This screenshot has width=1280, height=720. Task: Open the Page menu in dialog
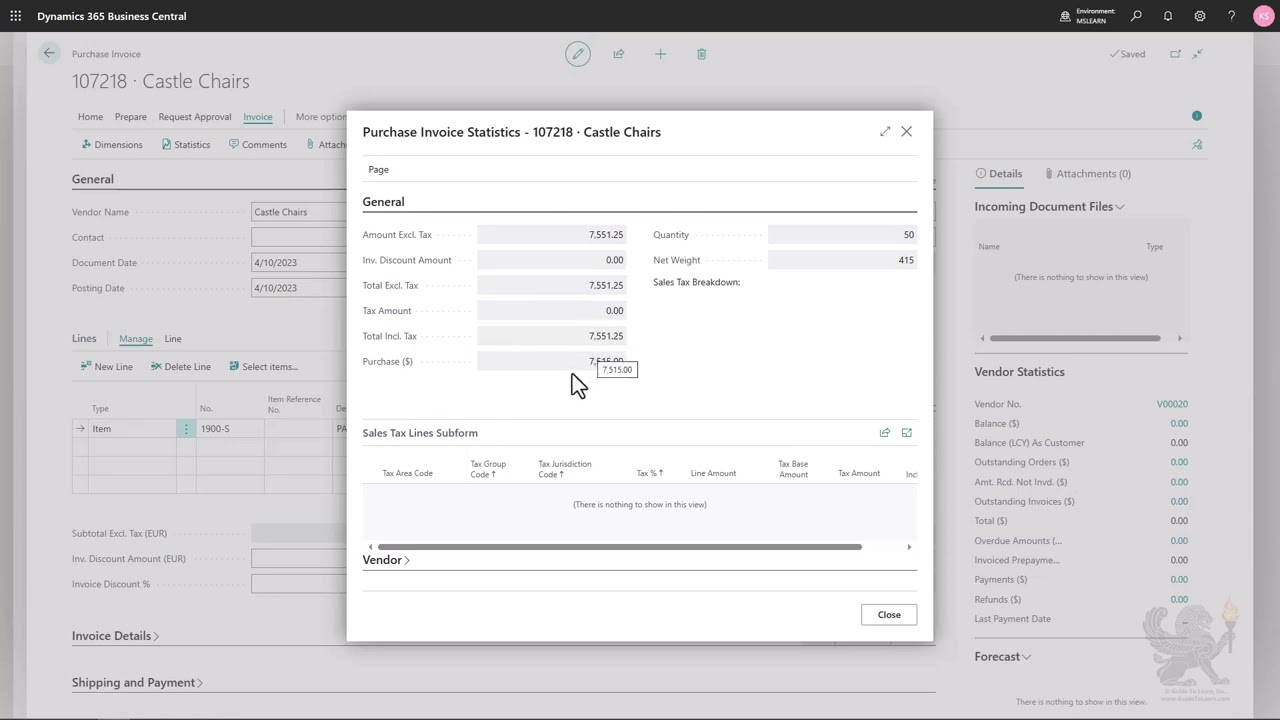[378, 169]
